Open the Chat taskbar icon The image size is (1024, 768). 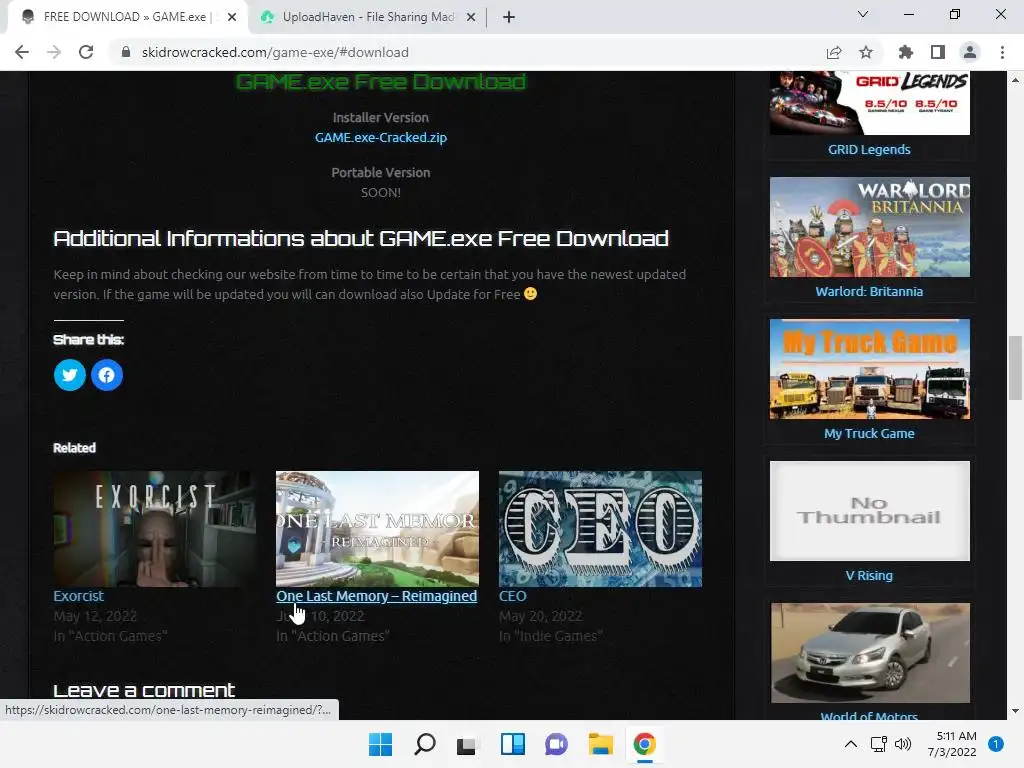(x=556, y=744)
